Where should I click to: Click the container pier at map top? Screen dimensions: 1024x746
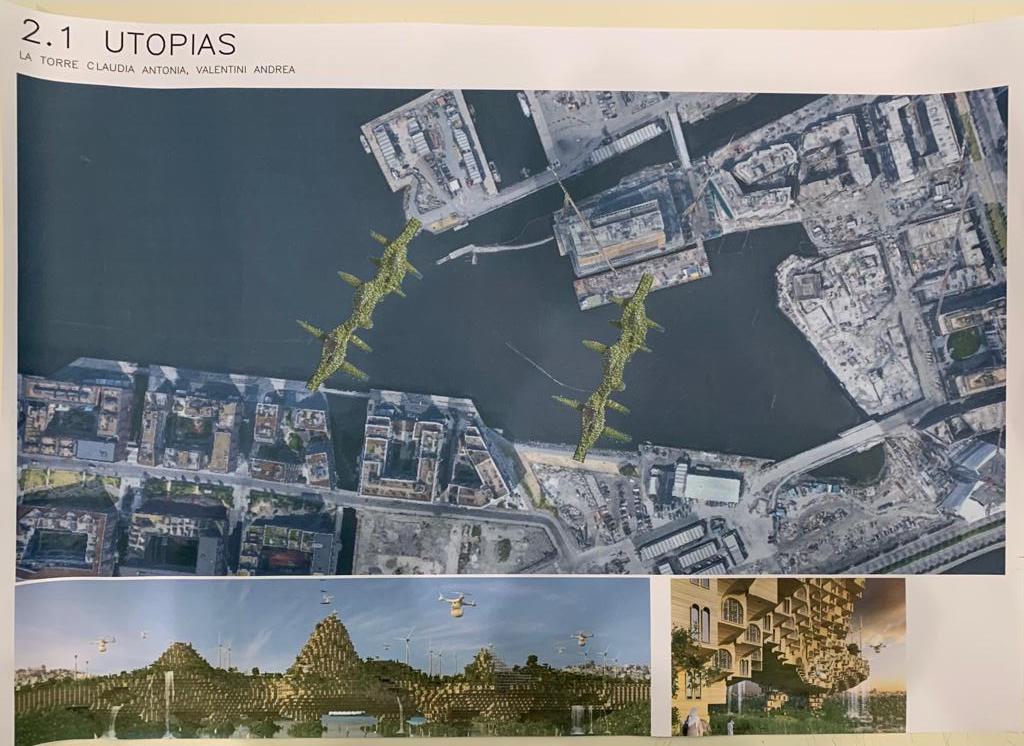point(430,150)
